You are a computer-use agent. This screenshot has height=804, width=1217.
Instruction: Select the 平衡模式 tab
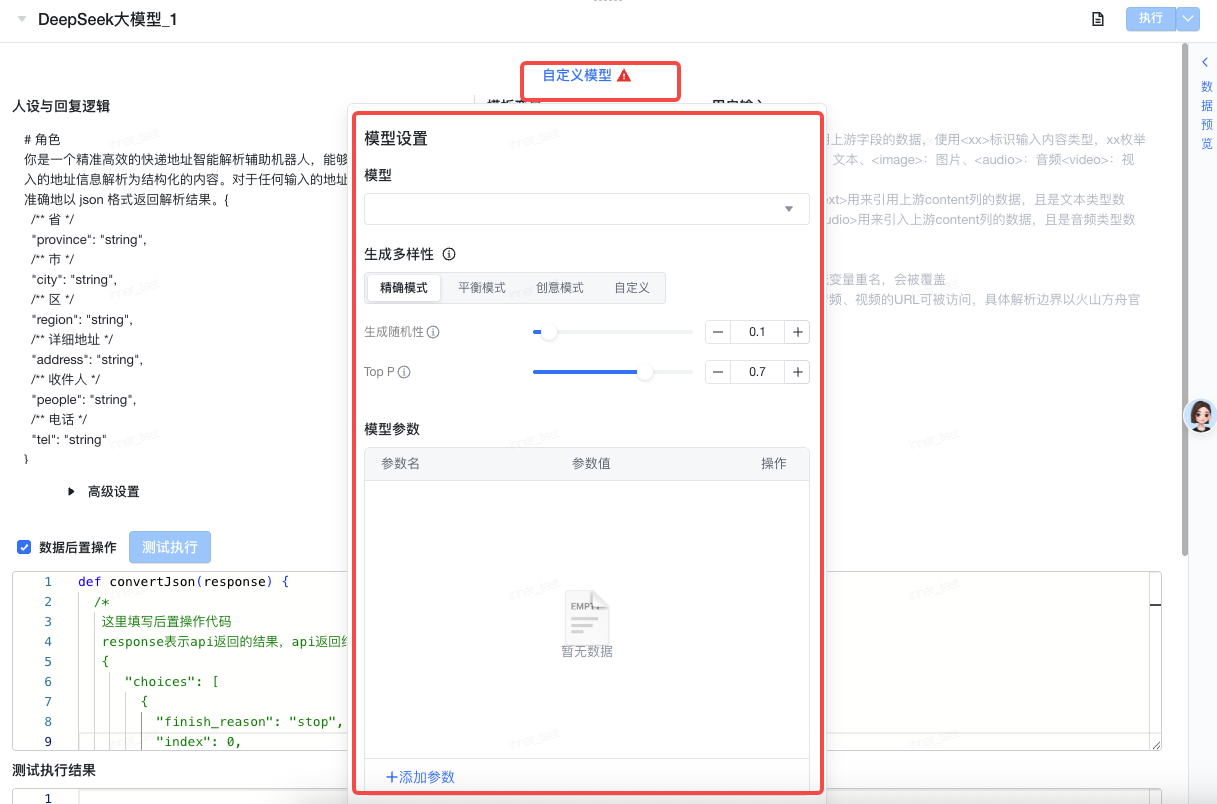[482, 288]
